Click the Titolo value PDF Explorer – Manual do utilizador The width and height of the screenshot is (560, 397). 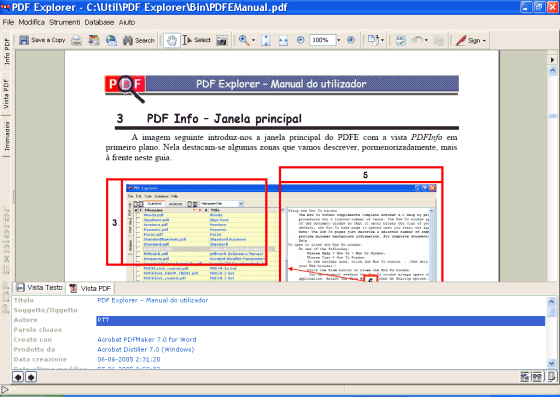[152, 300]
